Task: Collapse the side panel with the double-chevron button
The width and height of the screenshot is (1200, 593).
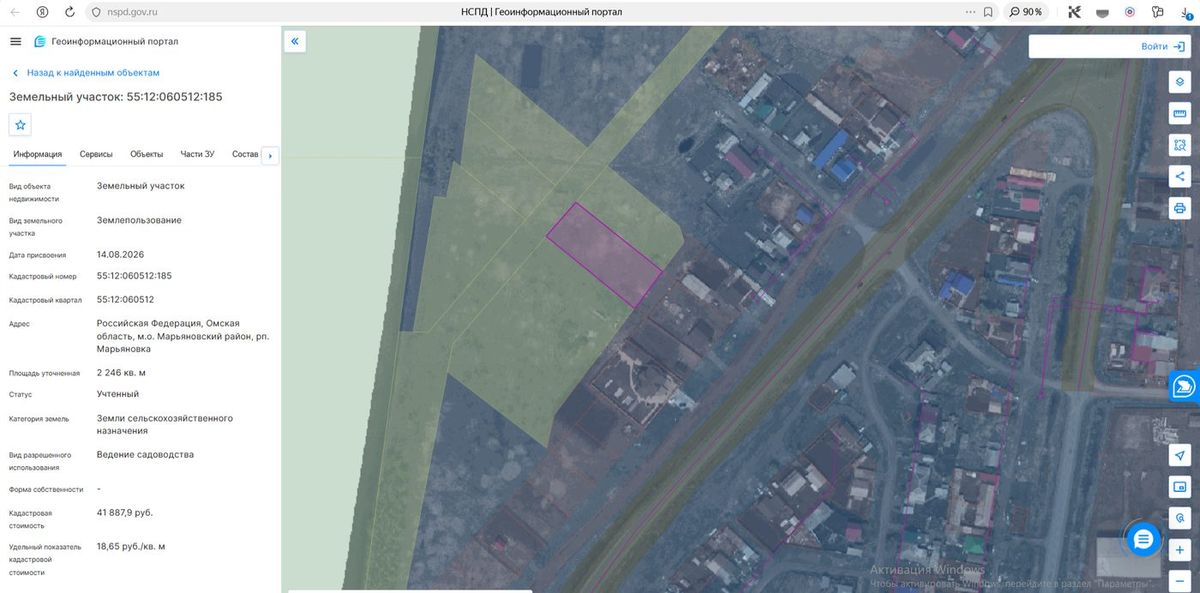Action: pyautogui.click(x=295, y=41)
